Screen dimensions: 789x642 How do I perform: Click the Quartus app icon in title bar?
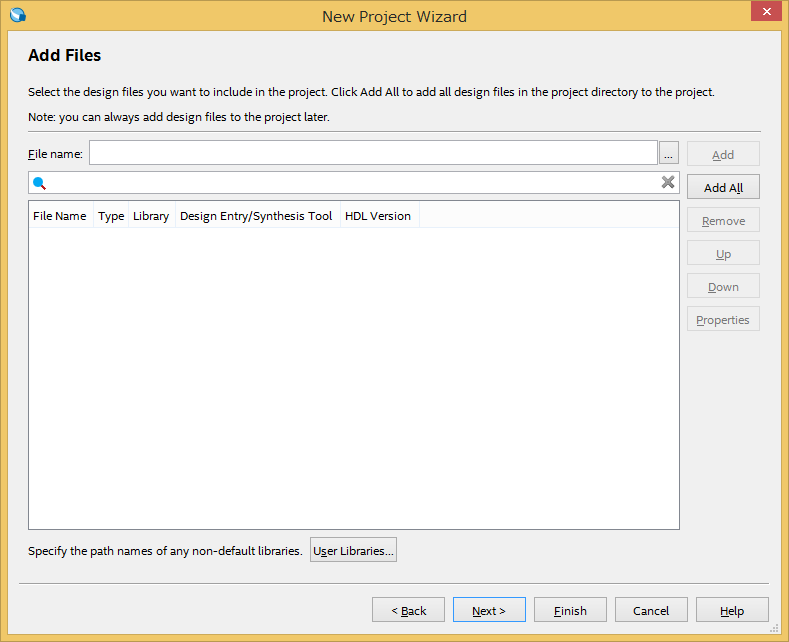tap(18, 15)
